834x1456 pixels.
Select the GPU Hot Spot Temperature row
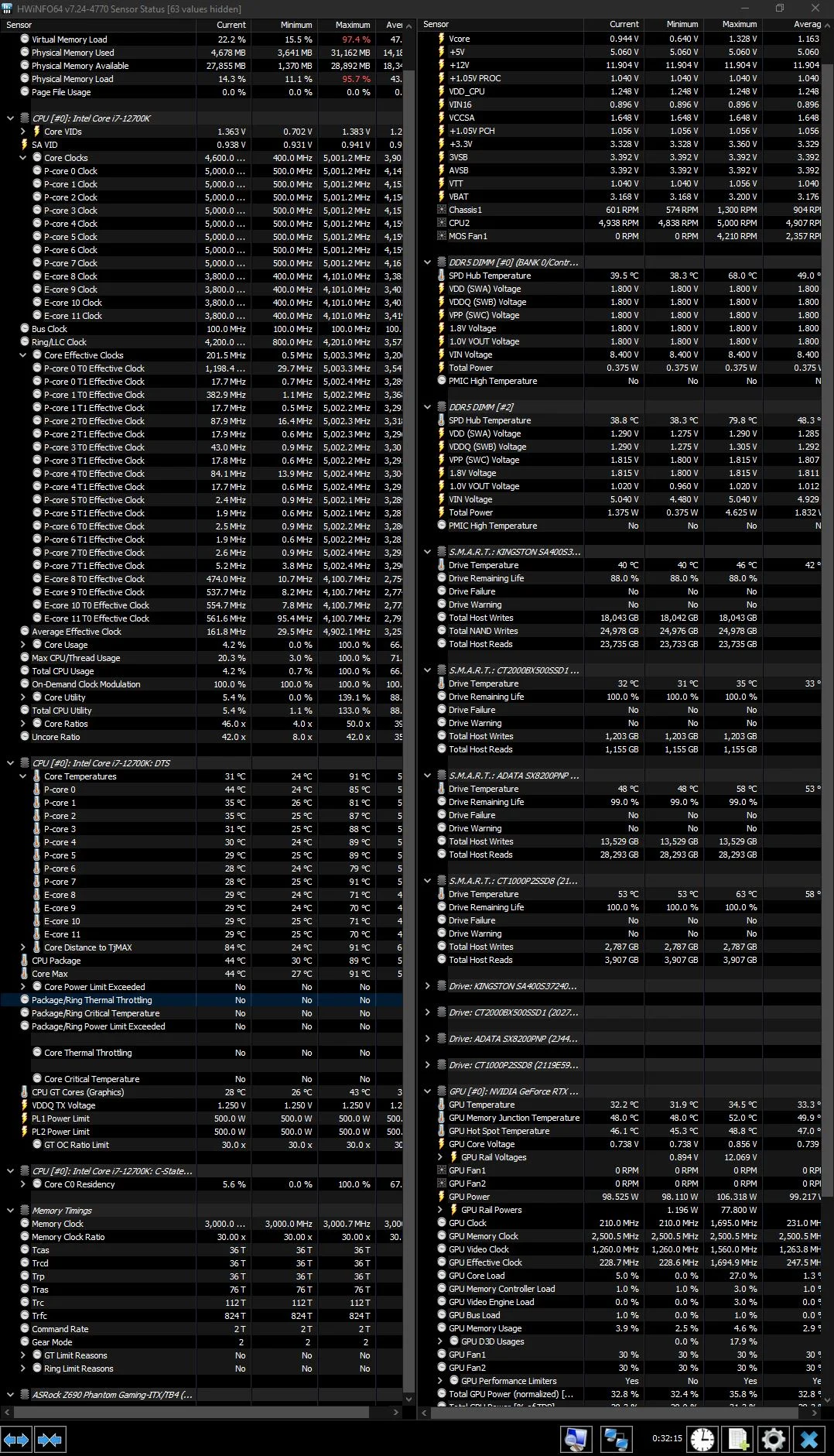[620, 1131]
